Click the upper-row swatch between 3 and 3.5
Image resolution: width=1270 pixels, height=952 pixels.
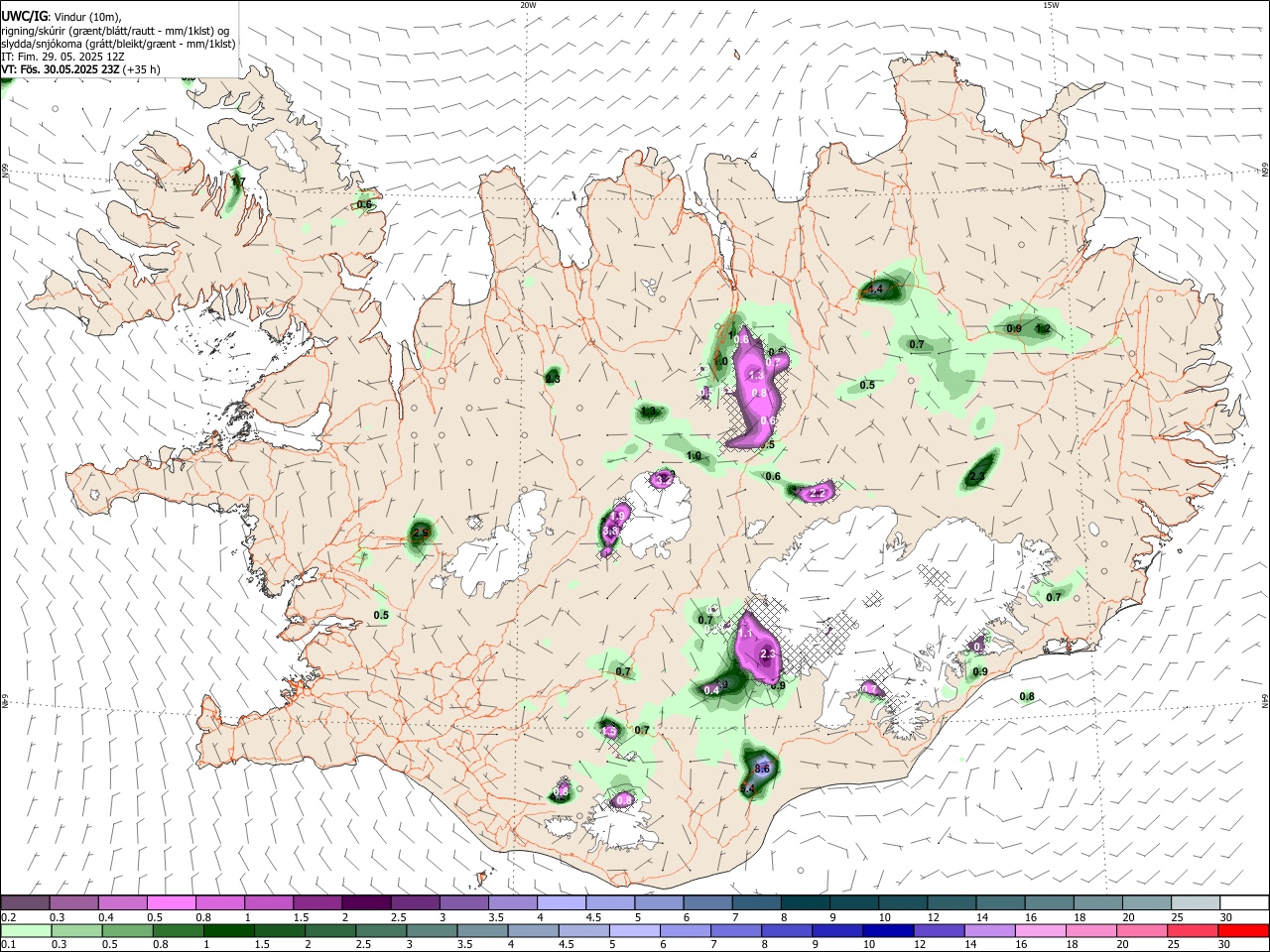[463, 902]
